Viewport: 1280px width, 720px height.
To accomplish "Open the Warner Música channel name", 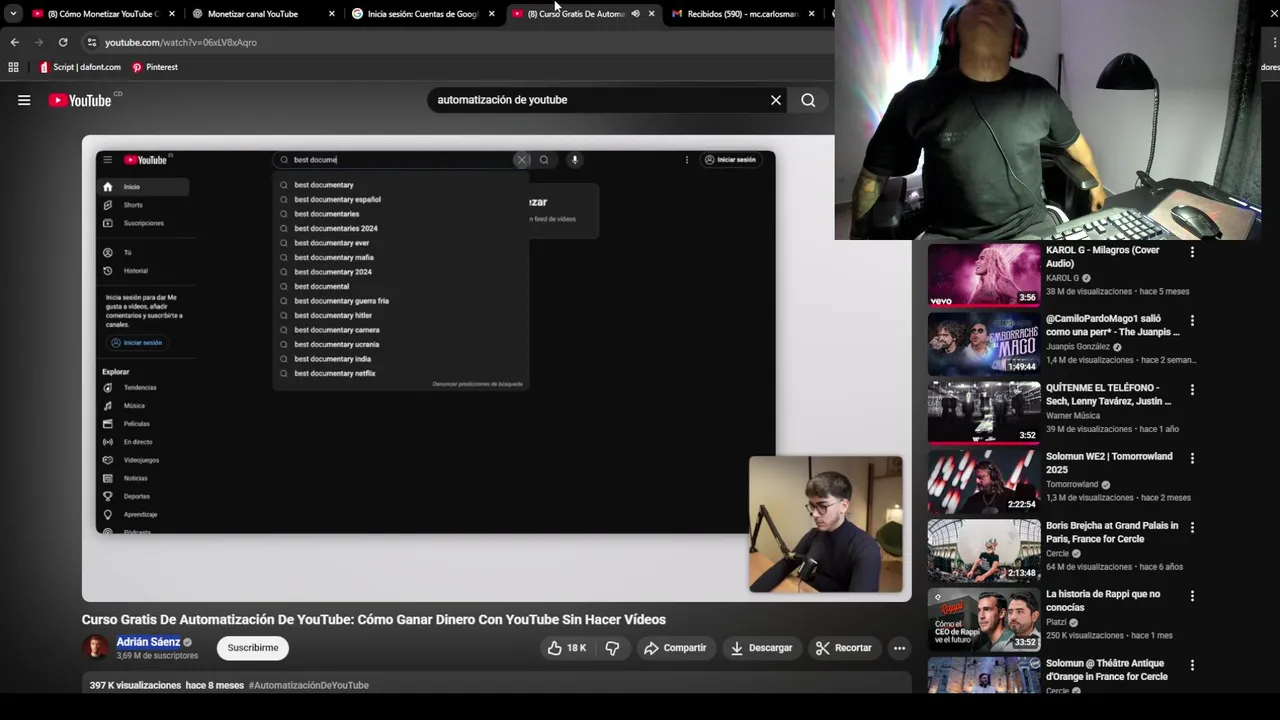I will click(x=1073, y=416).
